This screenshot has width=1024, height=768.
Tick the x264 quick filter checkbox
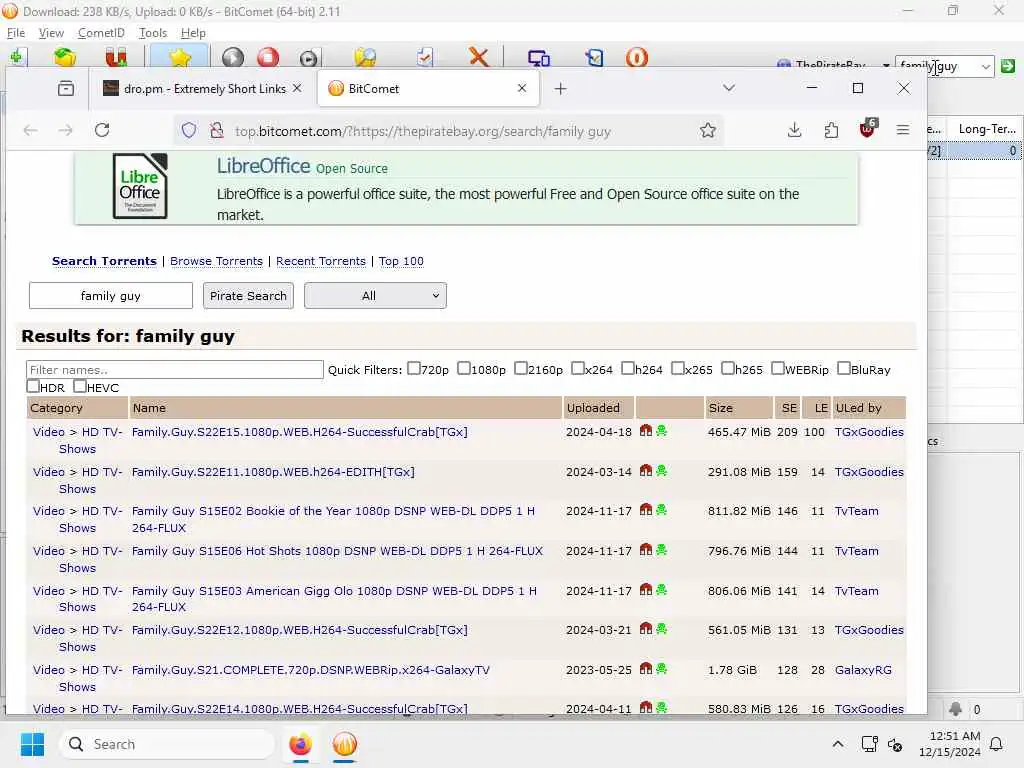click(x=577, y=368)
